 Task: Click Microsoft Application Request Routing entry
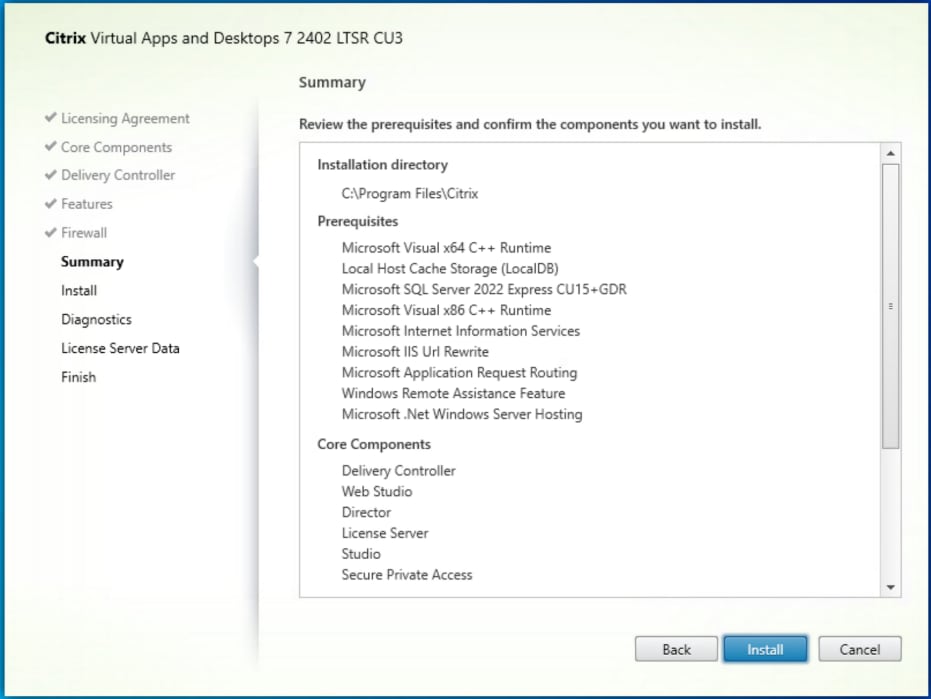click(x=460, y=372)
